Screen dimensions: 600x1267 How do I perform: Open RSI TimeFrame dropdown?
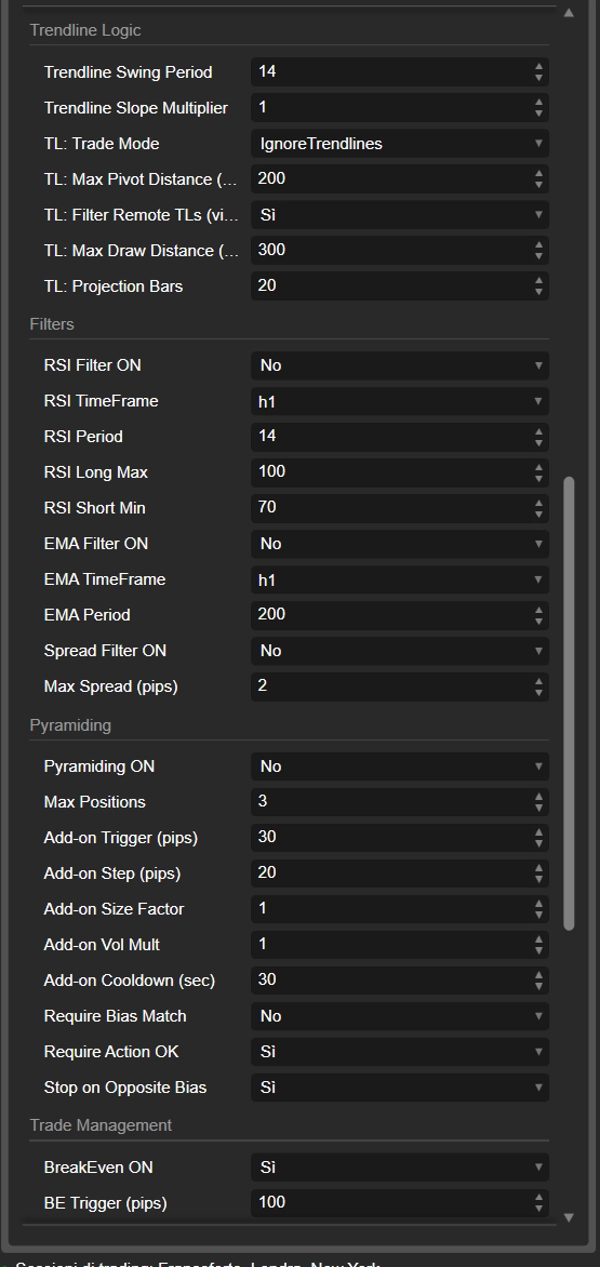coord(399,401)
